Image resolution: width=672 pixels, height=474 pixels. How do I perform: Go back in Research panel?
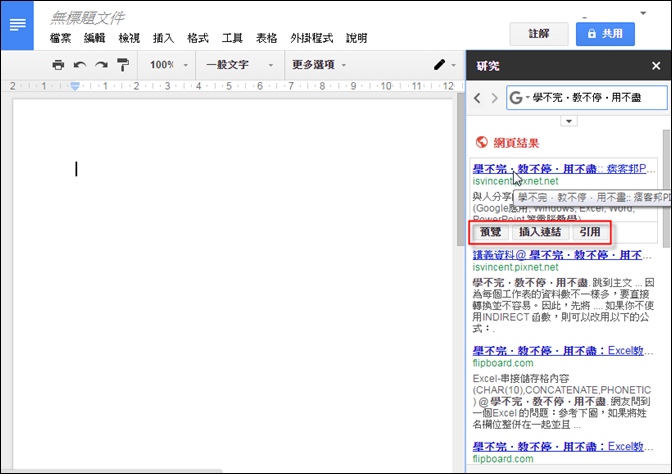[477, 98]
